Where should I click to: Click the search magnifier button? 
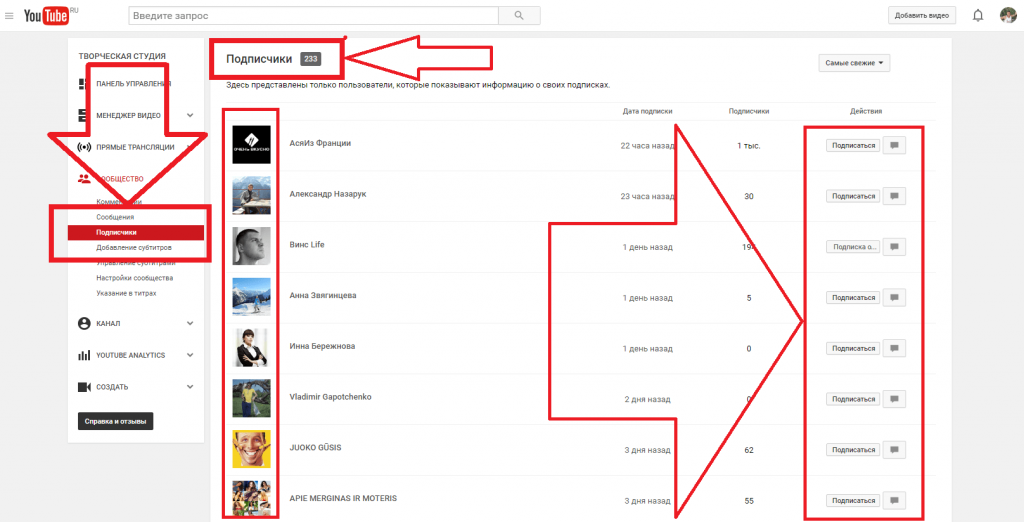coord(519,15)
